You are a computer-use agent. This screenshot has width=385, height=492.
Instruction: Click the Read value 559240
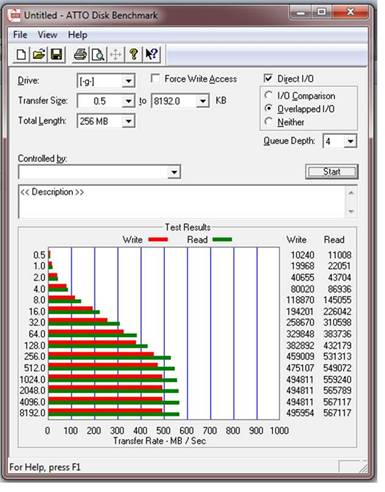pos(337,379)
